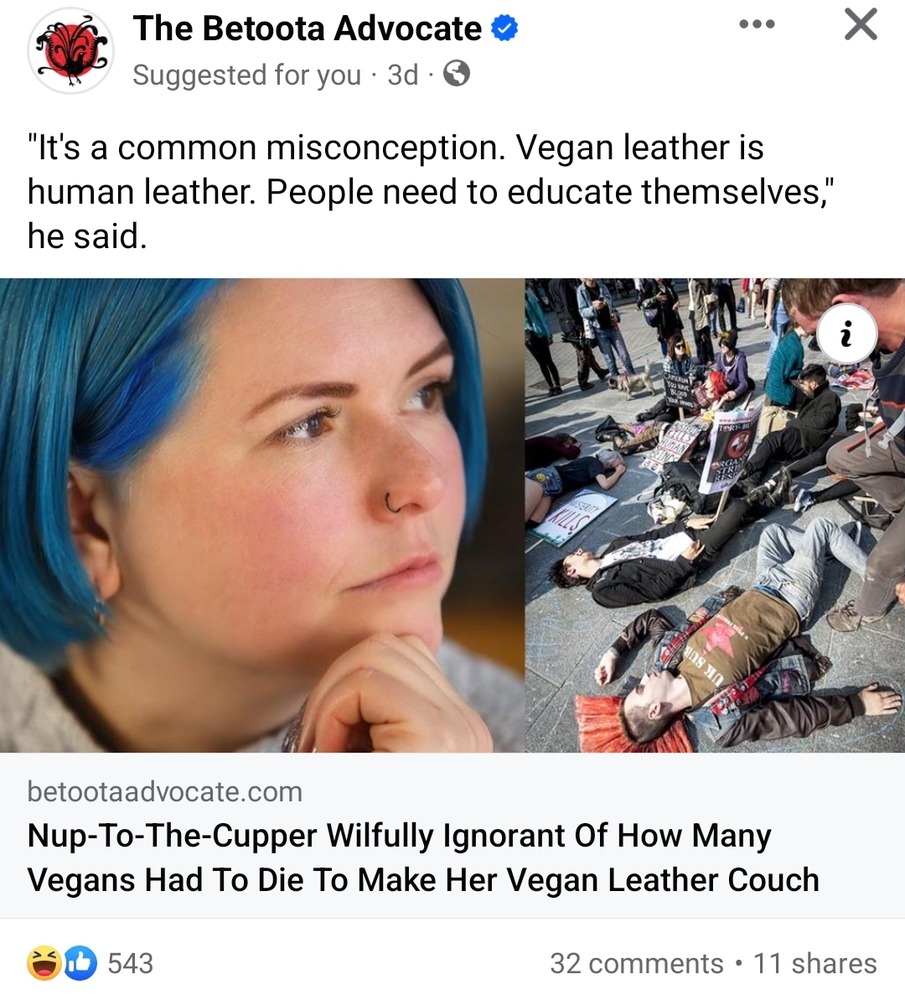The image size is (905, 1000).
Task: Tap the image info 'i' button
Action: pos(847,334)
